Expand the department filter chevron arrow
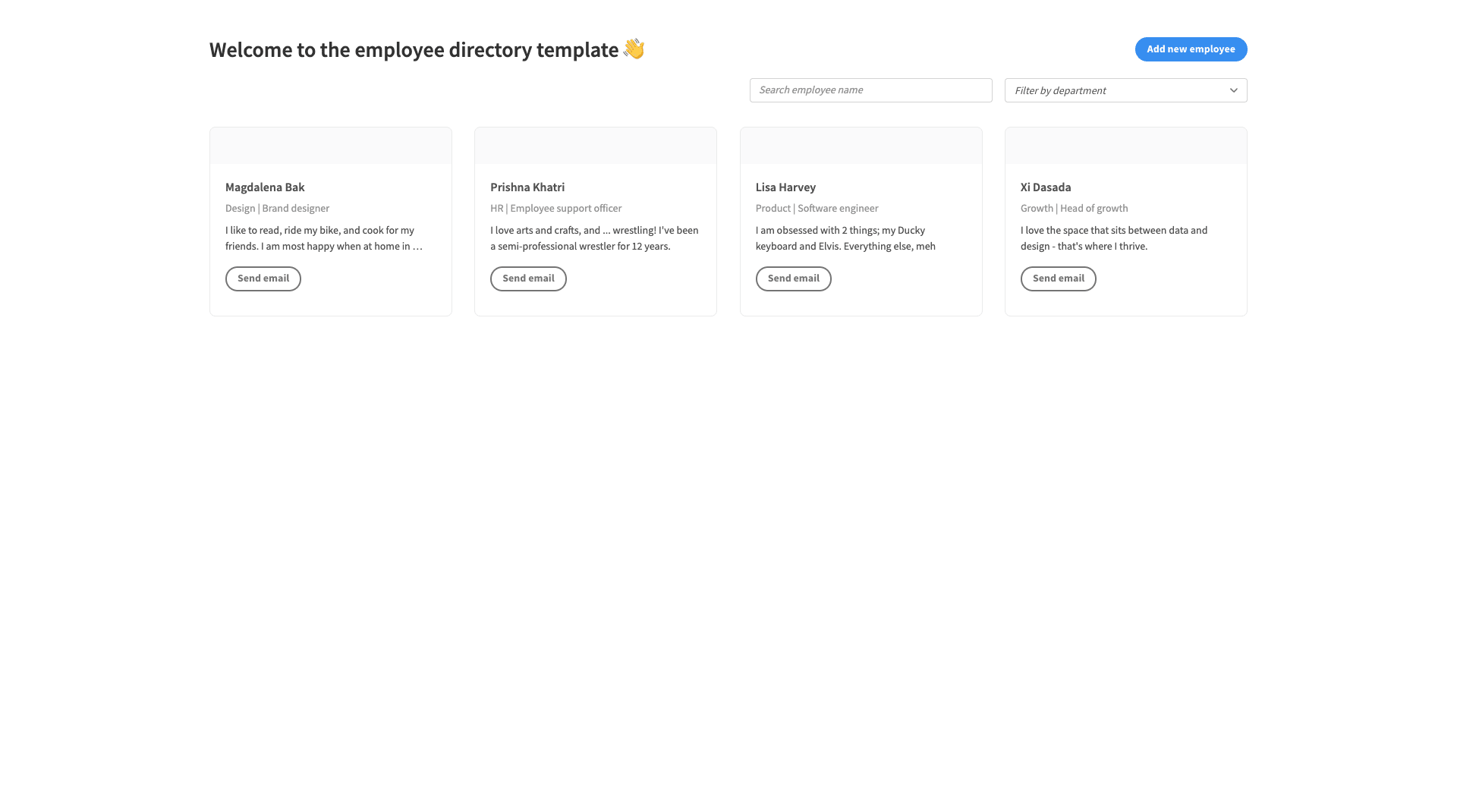Screen dimensions: 1457x812 [x=1234, y=90]
